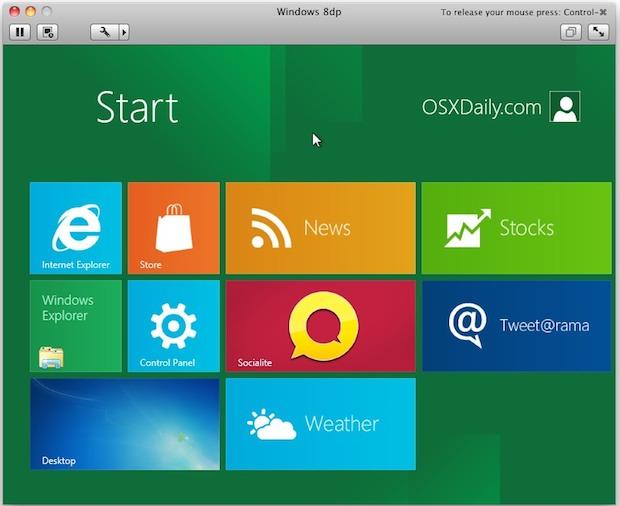Expand the arrow next to the wrench
This screenshot has height=506, width=620.
[x=124, y=32]
